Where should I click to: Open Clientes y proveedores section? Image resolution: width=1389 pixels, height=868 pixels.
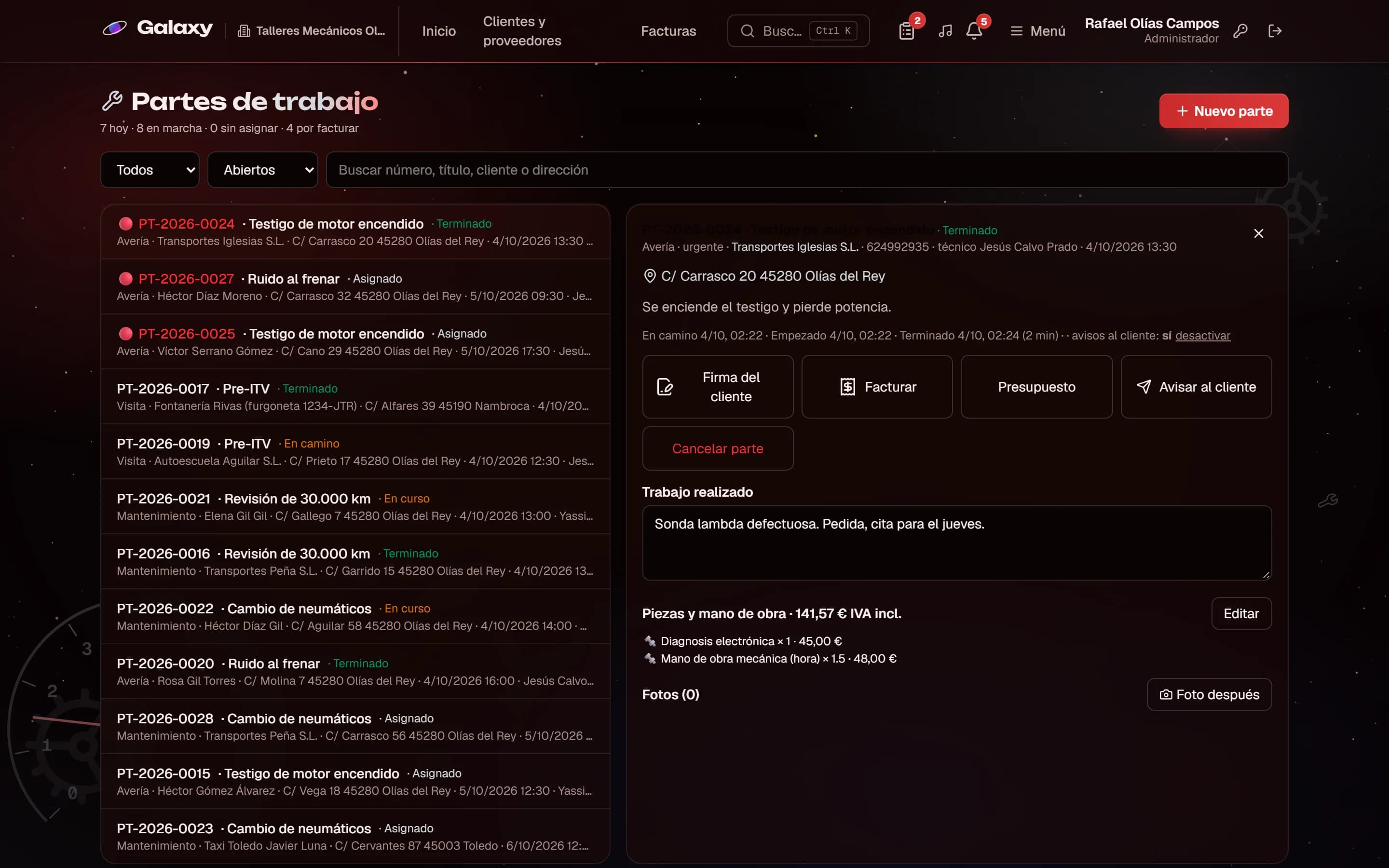point(522,31)
